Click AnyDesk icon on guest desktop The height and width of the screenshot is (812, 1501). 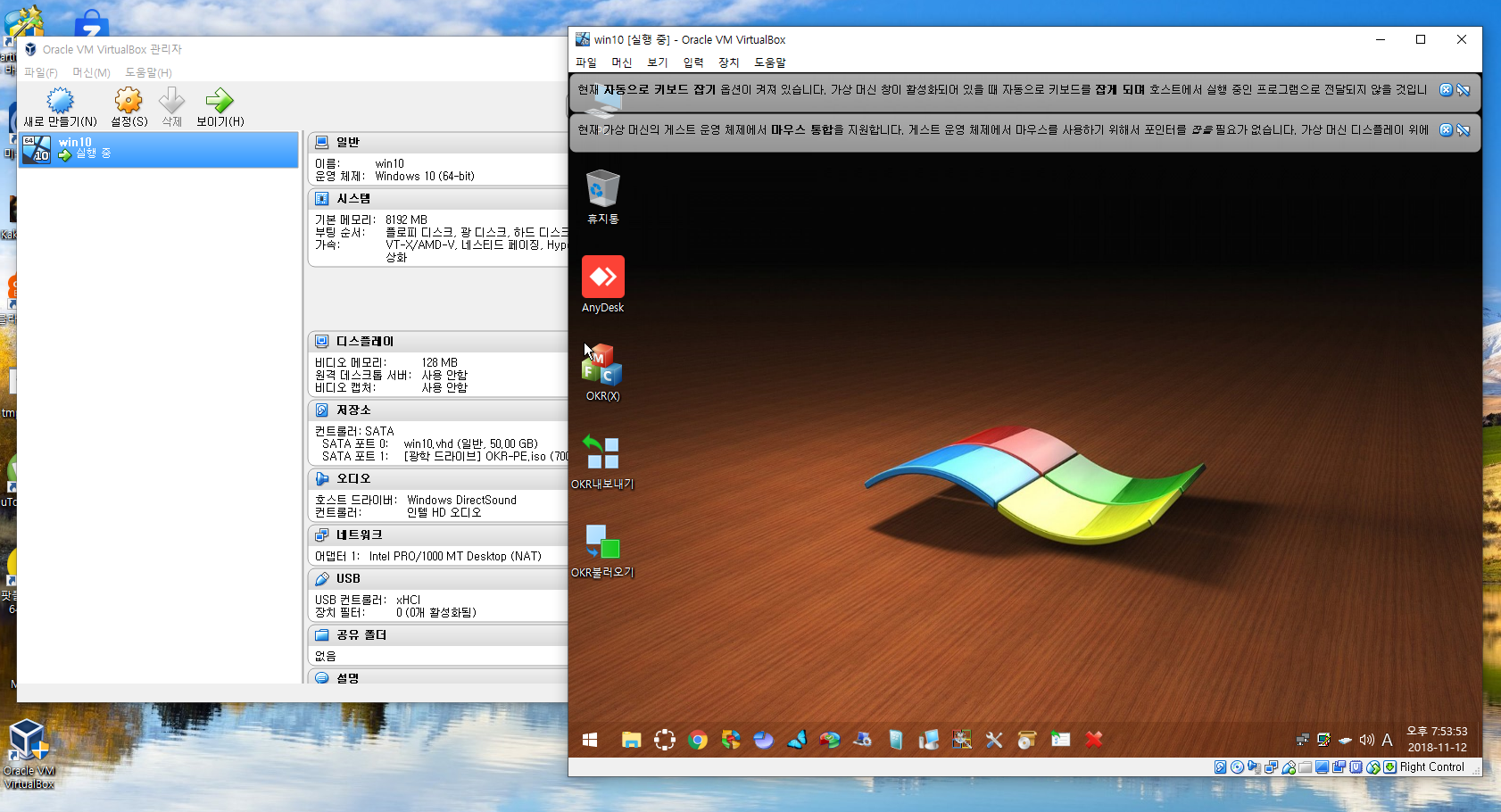pos(602,285)
